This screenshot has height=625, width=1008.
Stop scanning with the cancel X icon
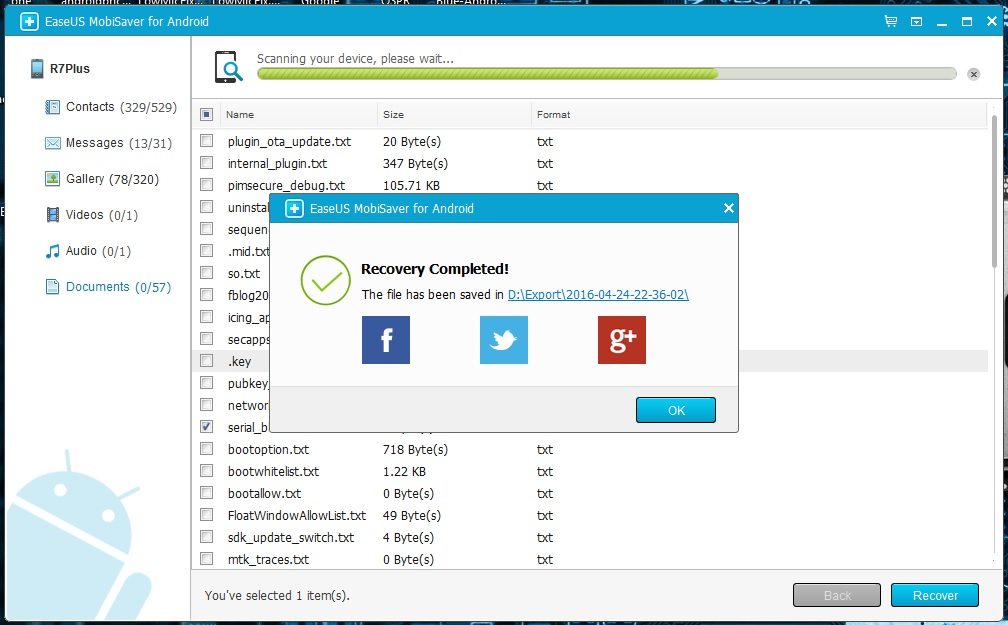(x=974, y=73)
